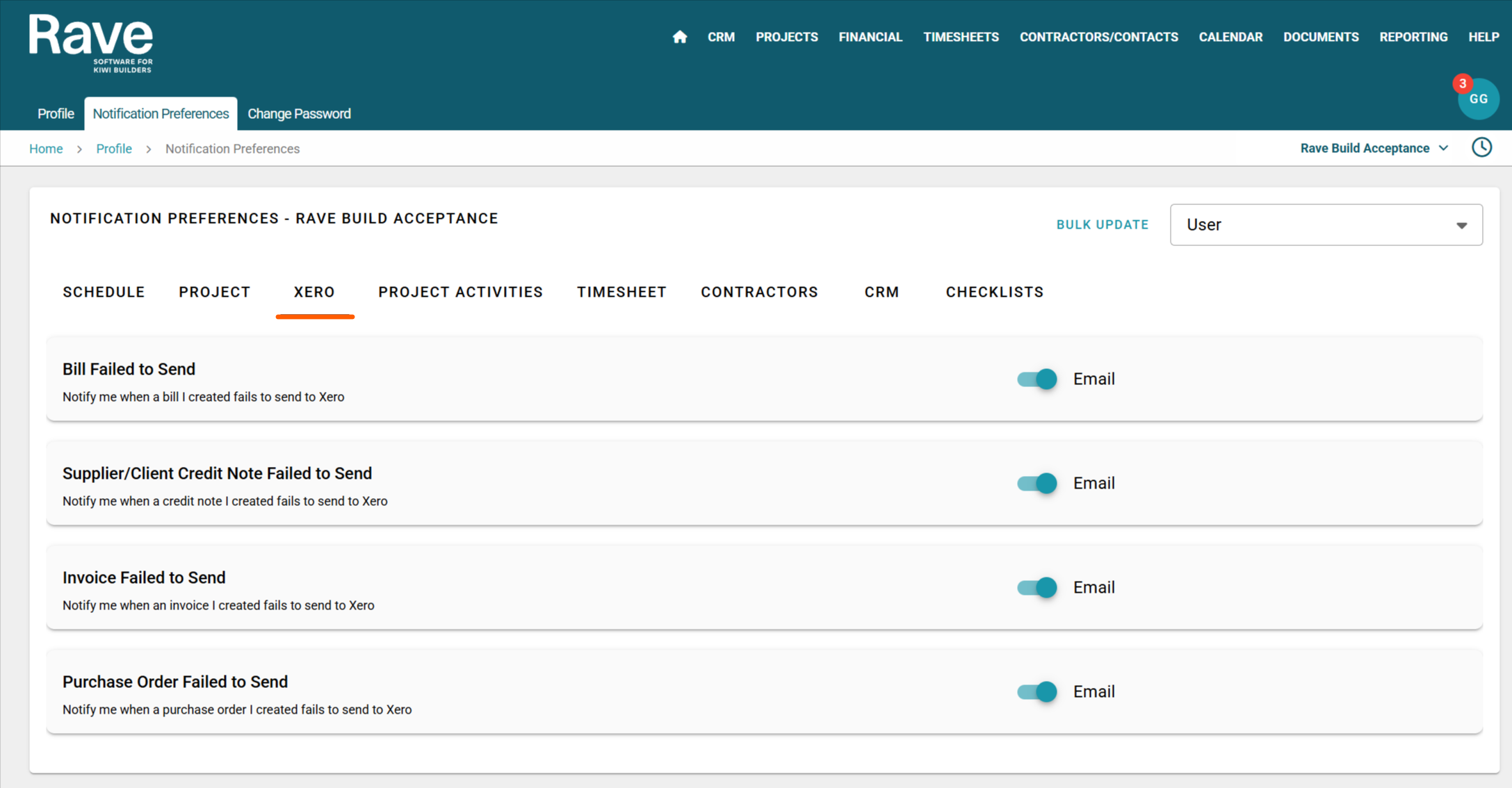The width and height of the screenshot is (1512, 788).
Task: View the red notification badge showing 3
Action: coord(1463,83)
